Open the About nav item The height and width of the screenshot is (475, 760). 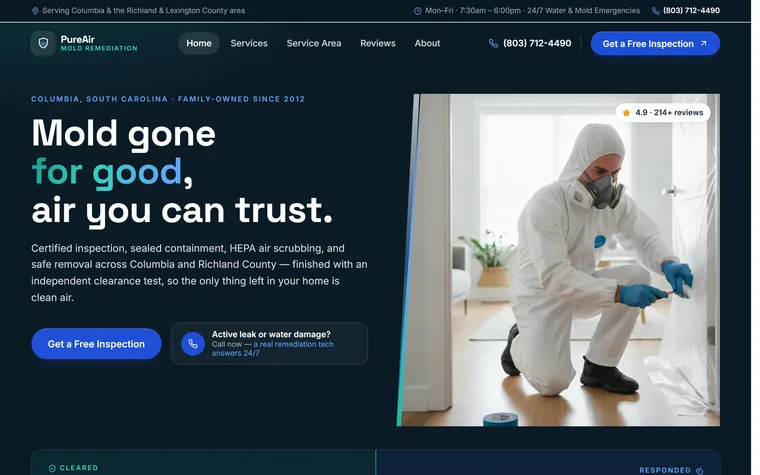point(427,44)
